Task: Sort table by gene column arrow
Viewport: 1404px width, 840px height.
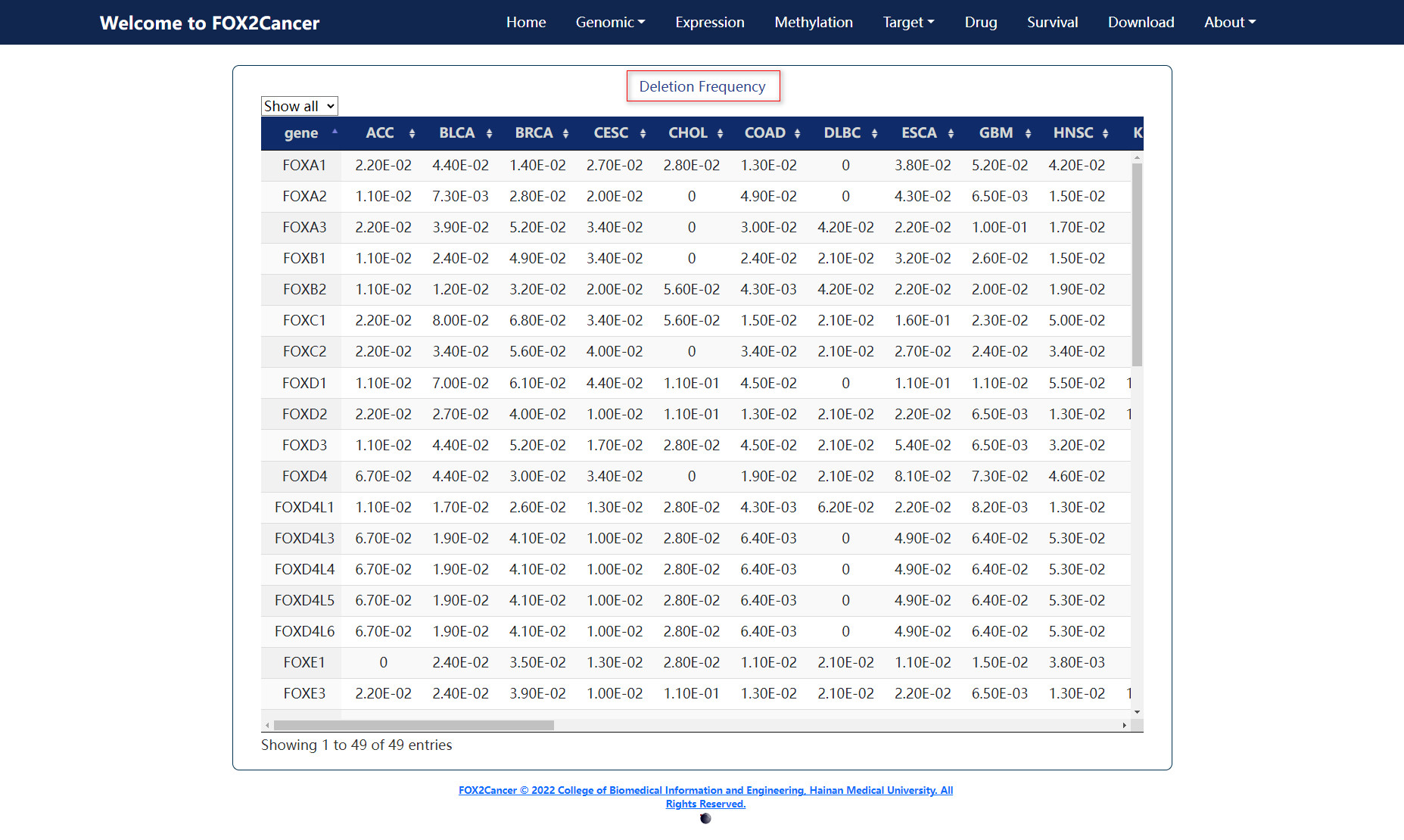Action: [335, 132]
